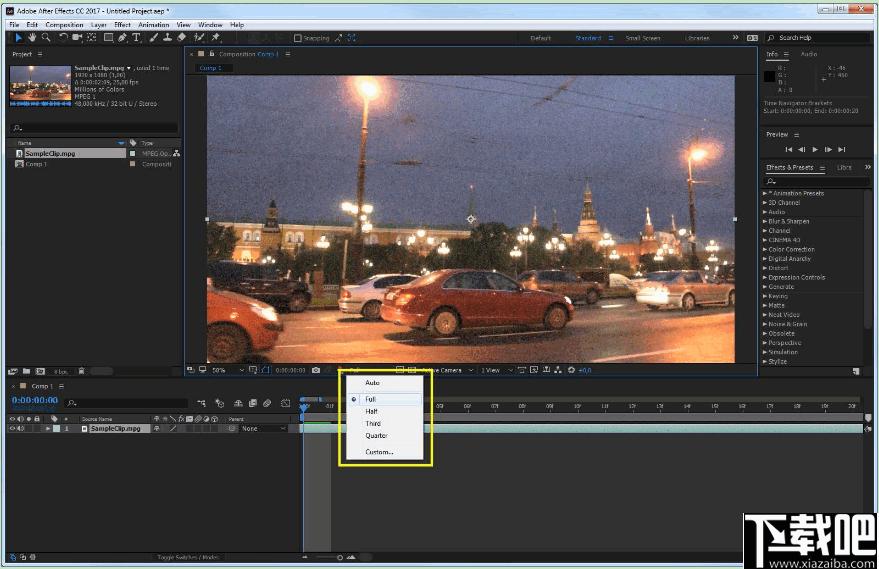879x569 pixels.
Task: Click Toggle Switches / Modes button
Action: [x=188, y=557]
